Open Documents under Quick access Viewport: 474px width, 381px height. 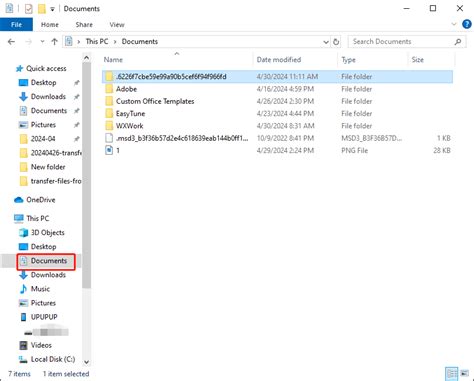49,111
